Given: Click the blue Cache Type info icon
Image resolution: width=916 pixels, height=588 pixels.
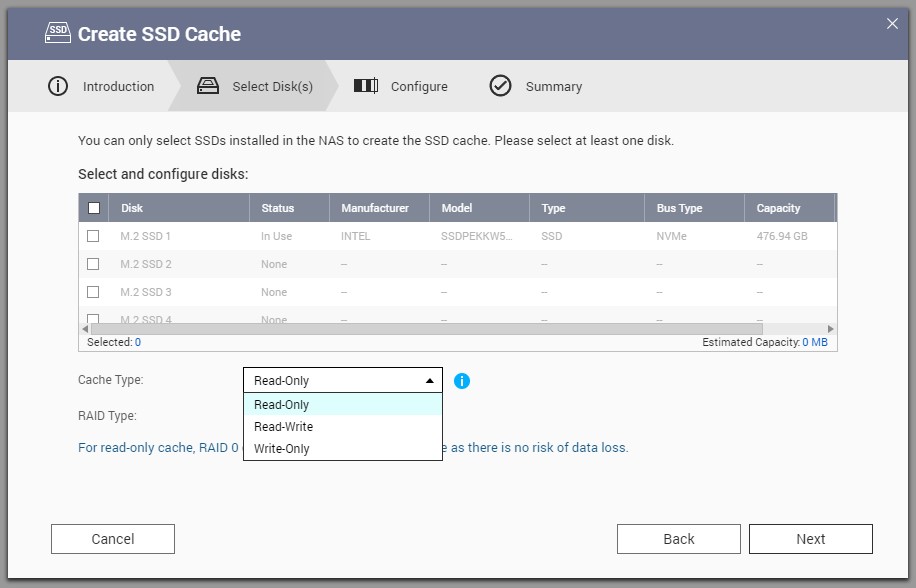Looking at the screenshot, I should tap(462, 381).
